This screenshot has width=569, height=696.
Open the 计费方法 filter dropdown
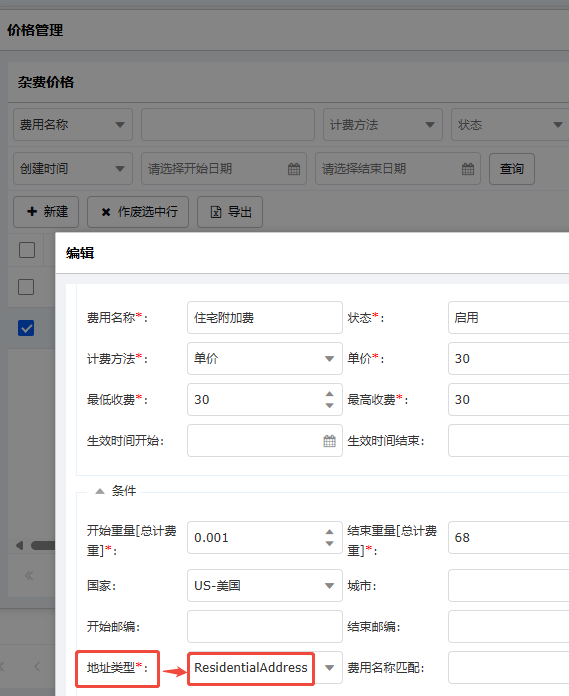click(383, 125)
